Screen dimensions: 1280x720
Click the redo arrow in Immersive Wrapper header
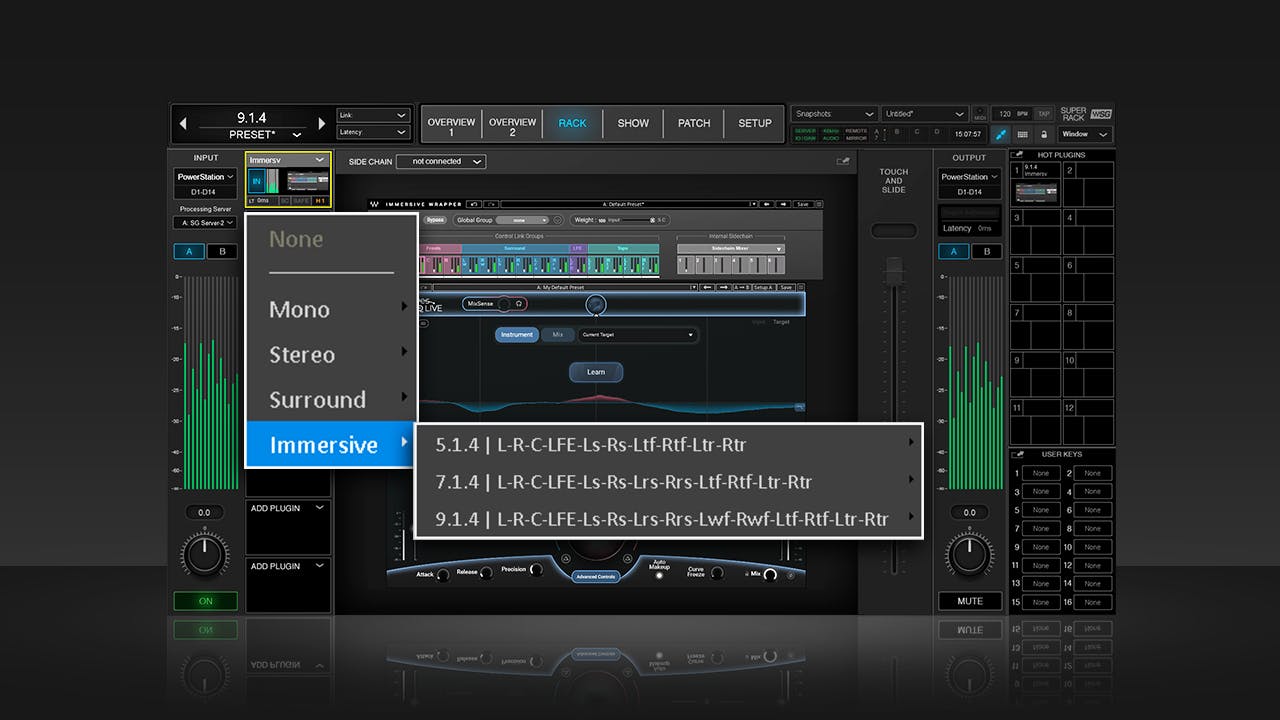pyautogui.click(x=492, y=204)
